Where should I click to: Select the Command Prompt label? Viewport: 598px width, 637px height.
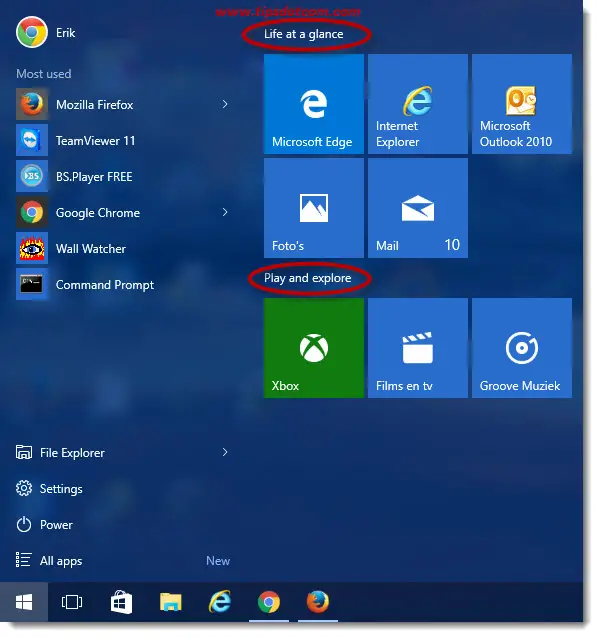105,285
